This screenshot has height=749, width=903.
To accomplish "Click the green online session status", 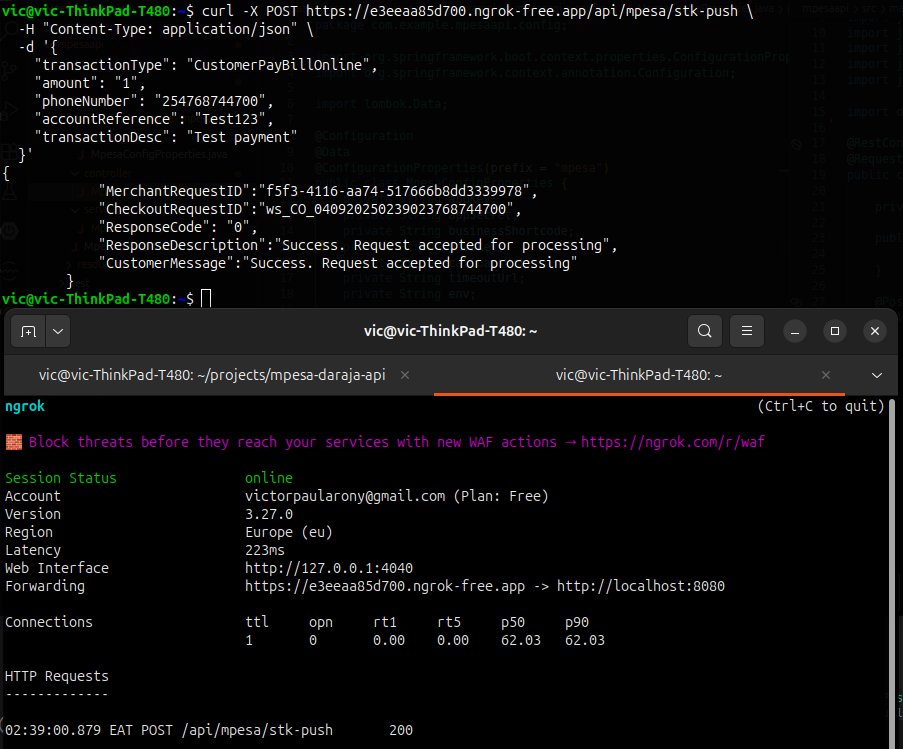I will point(269,478).
